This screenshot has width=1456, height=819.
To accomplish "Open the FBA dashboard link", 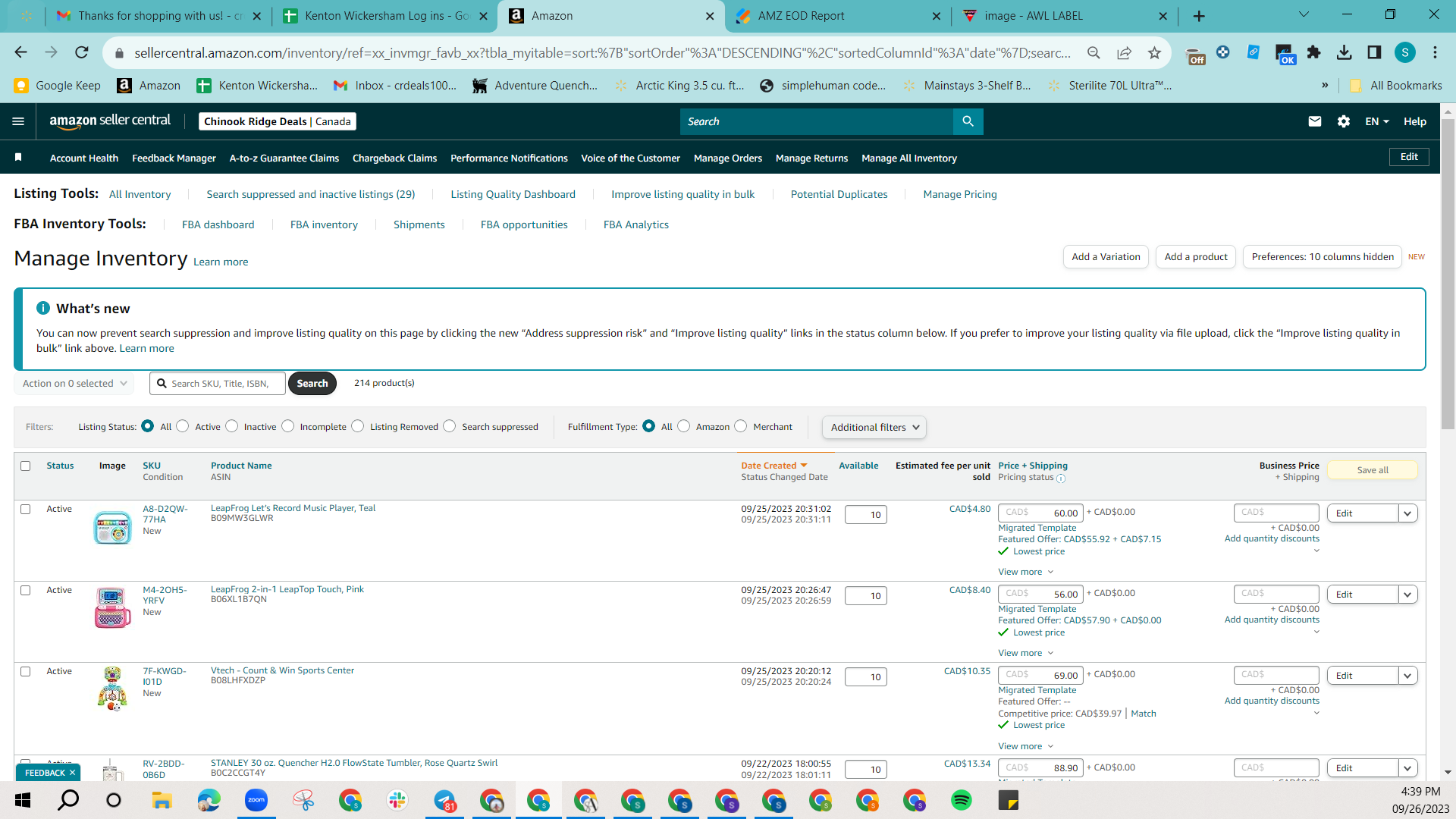I will [x=218, y=225].
